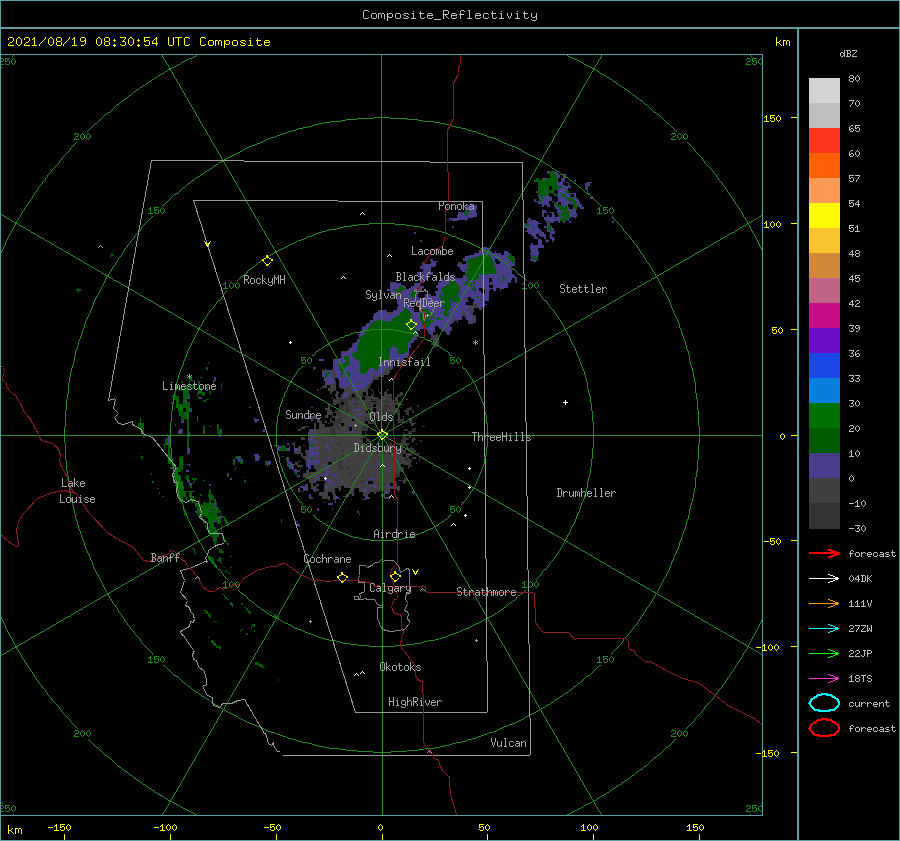
Task: Click the HighRiver town label
Action: click(x=415, y=702)
